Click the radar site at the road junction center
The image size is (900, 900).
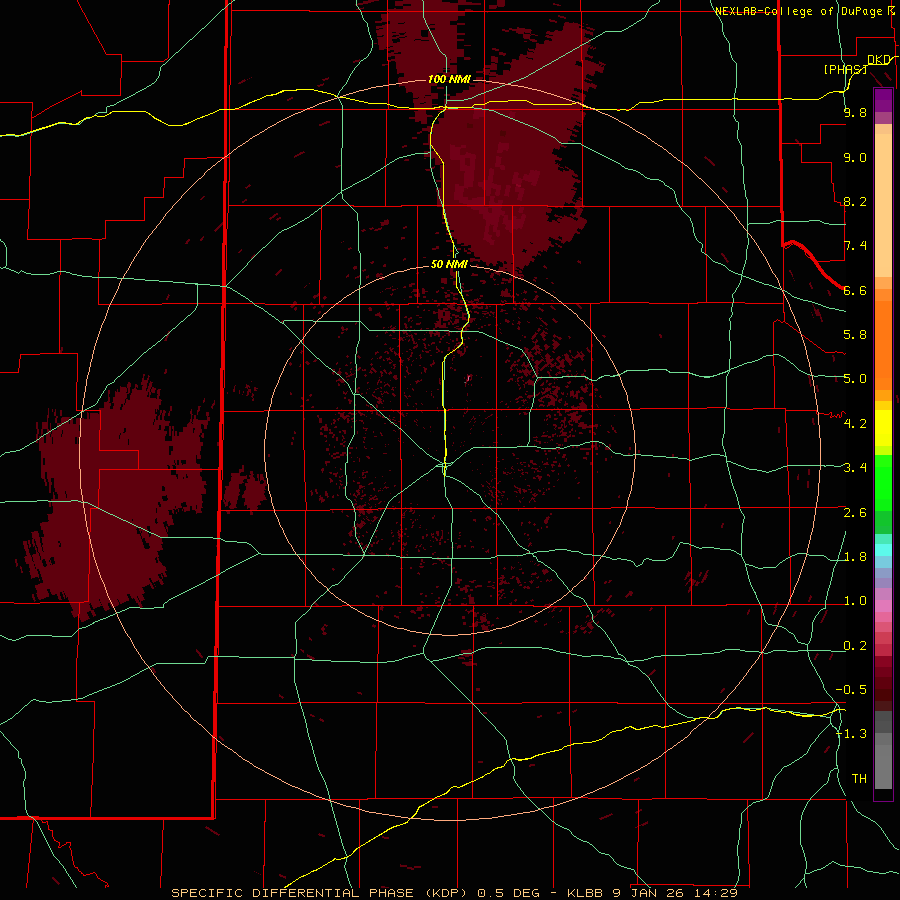[445, 464]
